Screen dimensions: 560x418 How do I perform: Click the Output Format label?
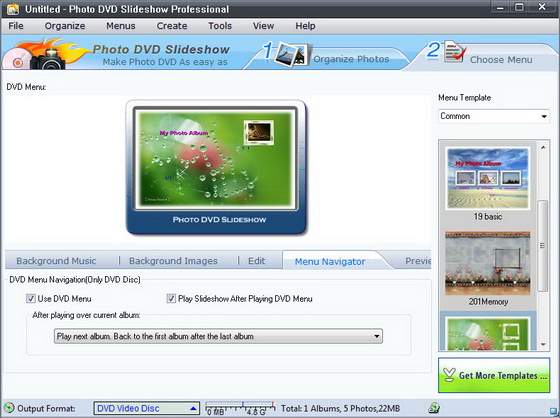pyautogui.click(x=46, y=408)
